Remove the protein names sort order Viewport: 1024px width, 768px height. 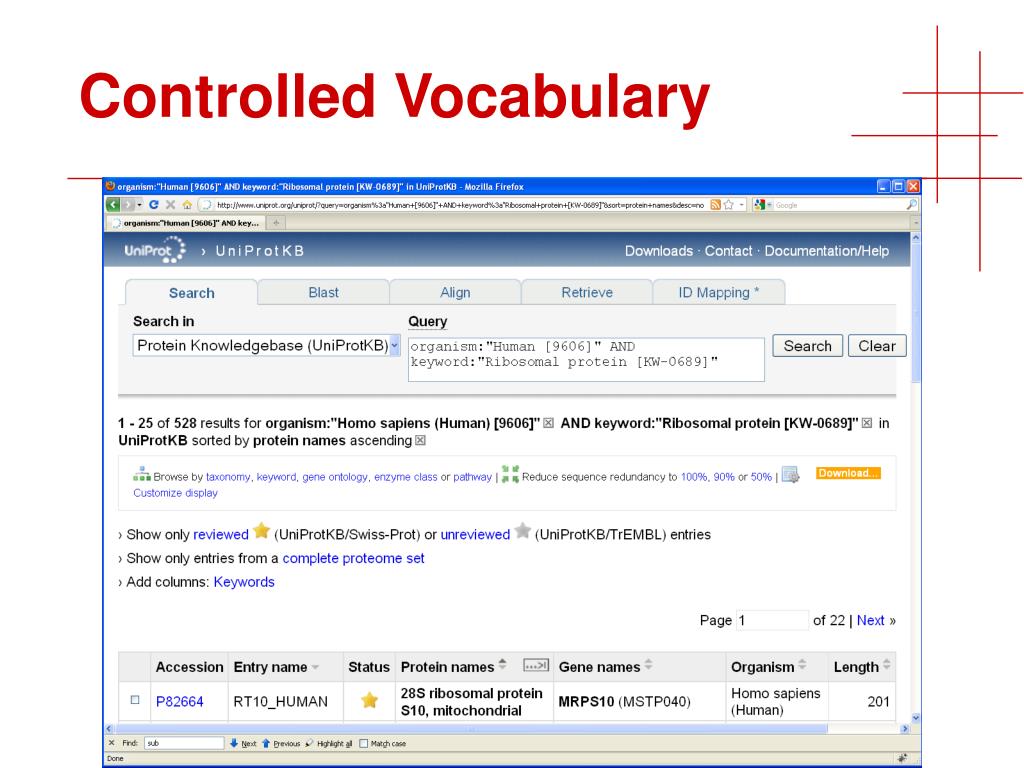pyautogui.click(x=421, y=441)
